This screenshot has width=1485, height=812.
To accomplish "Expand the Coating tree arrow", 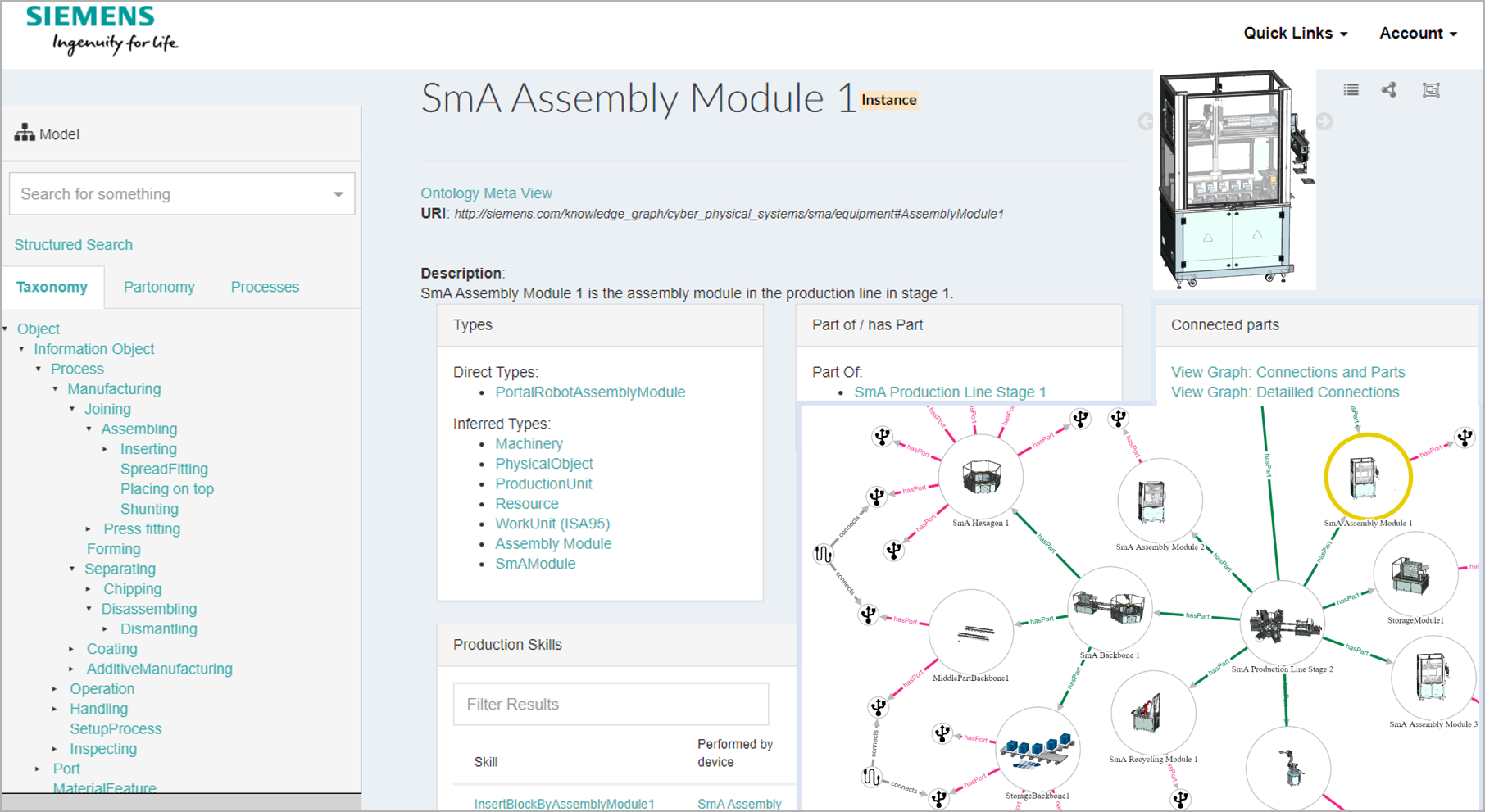I will 72,649.
